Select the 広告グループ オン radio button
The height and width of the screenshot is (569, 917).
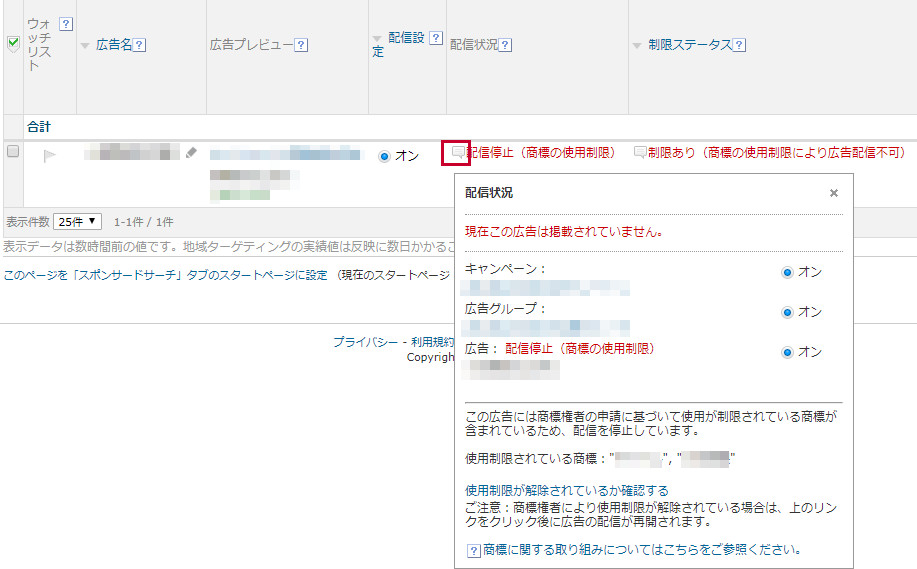click(787, 312)
